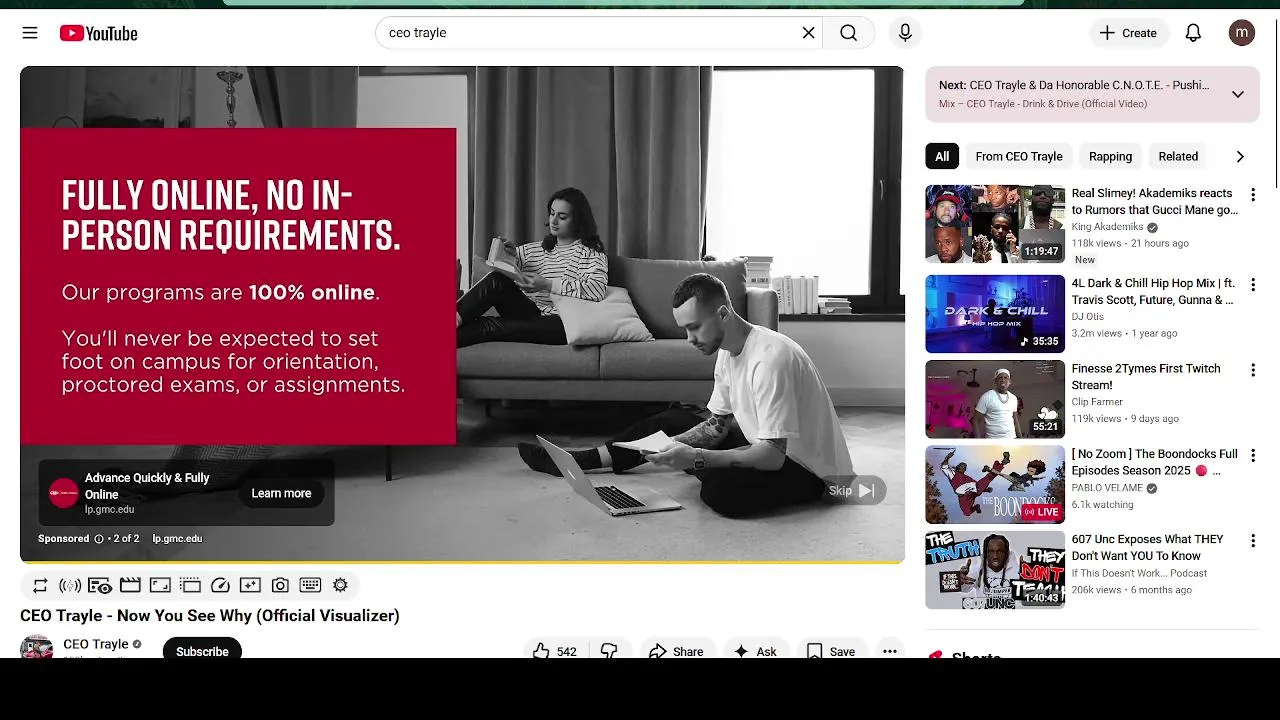Click the eye-card icon in toolbar
The image size is (1280, 720).
click(x=100, y=585)
